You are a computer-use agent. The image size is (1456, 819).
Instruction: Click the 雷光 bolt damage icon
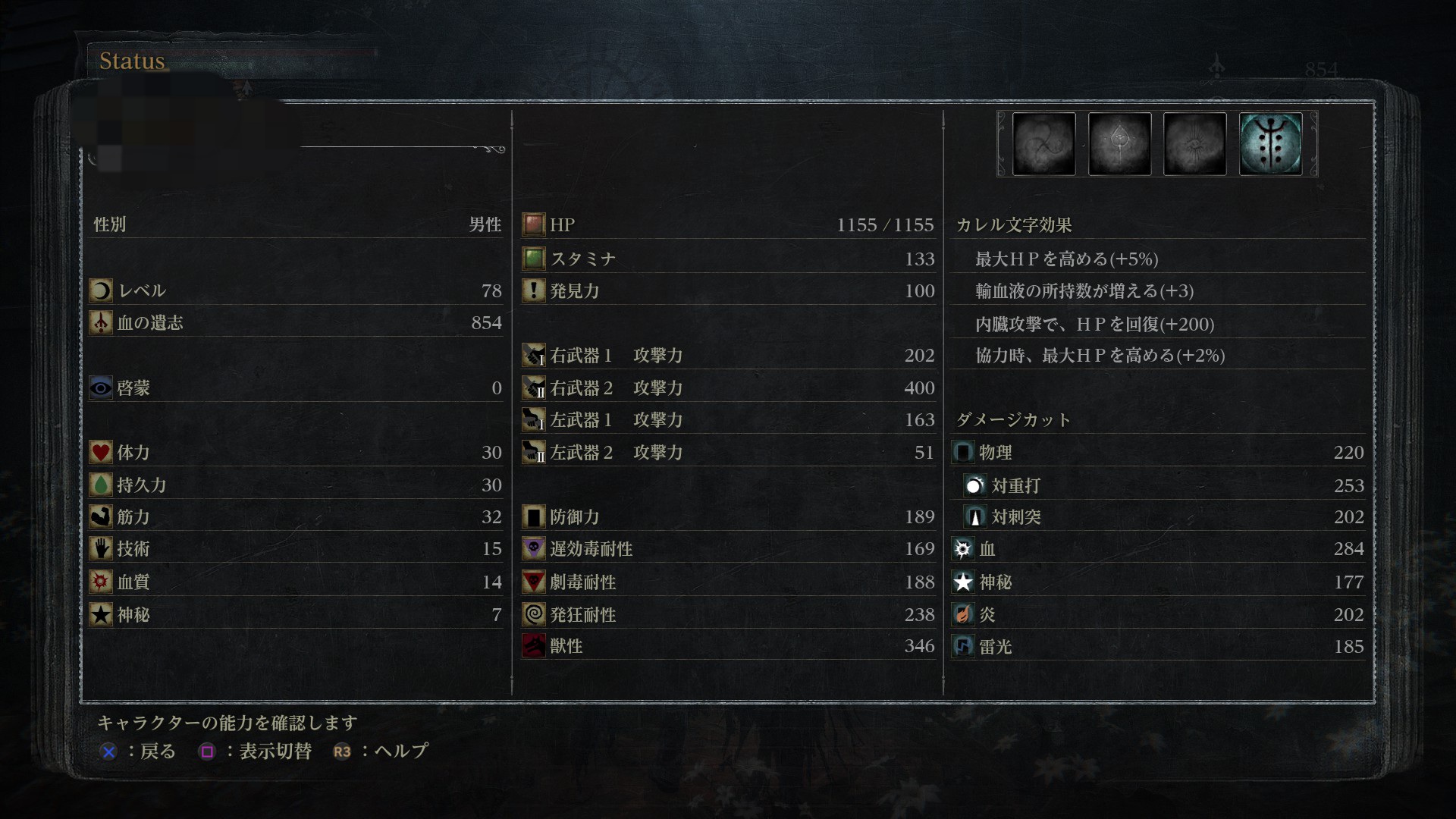[963, 646]
